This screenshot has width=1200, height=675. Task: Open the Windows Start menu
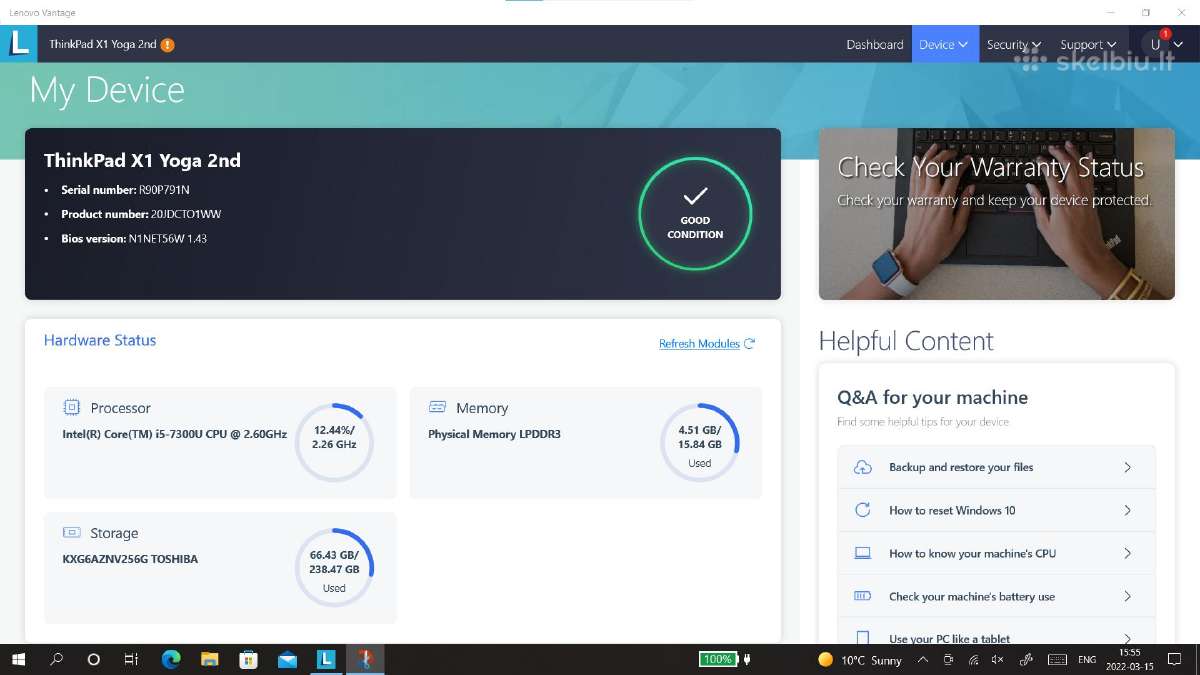[18, 659]
